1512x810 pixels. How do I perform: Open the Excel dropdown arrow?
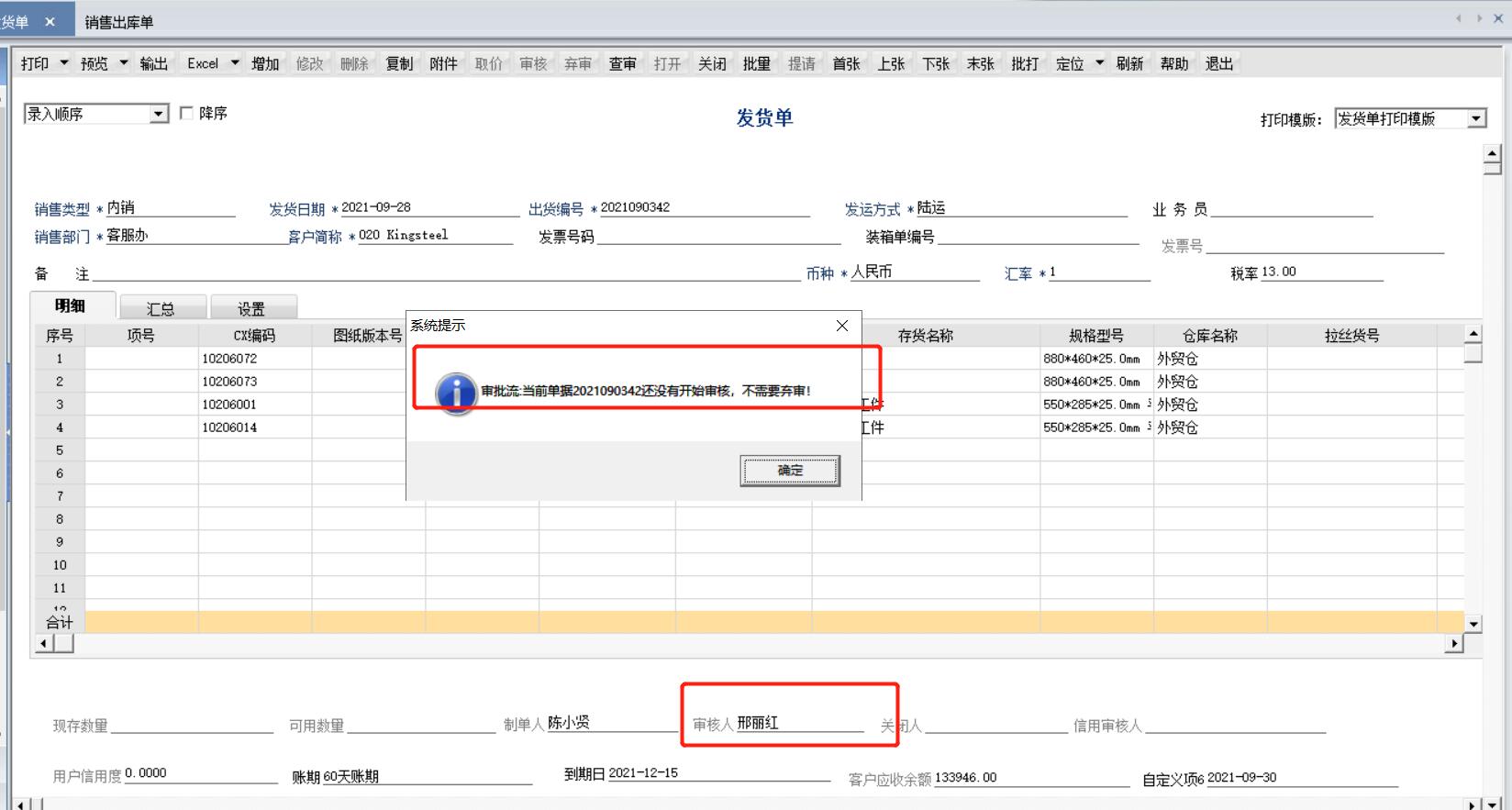pyautogui.click(x=235, y=63)
